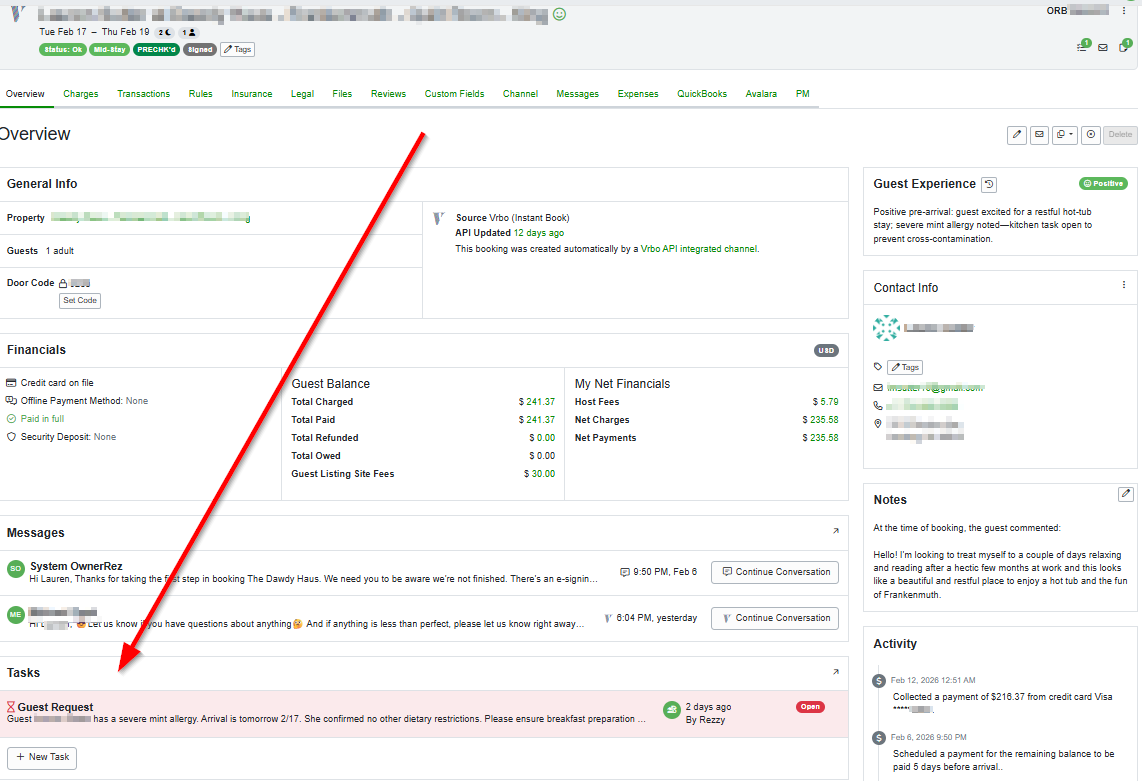1142x781 pixels.
Task: Switch to the Charges tab
Action: click(x=81, y=94)
